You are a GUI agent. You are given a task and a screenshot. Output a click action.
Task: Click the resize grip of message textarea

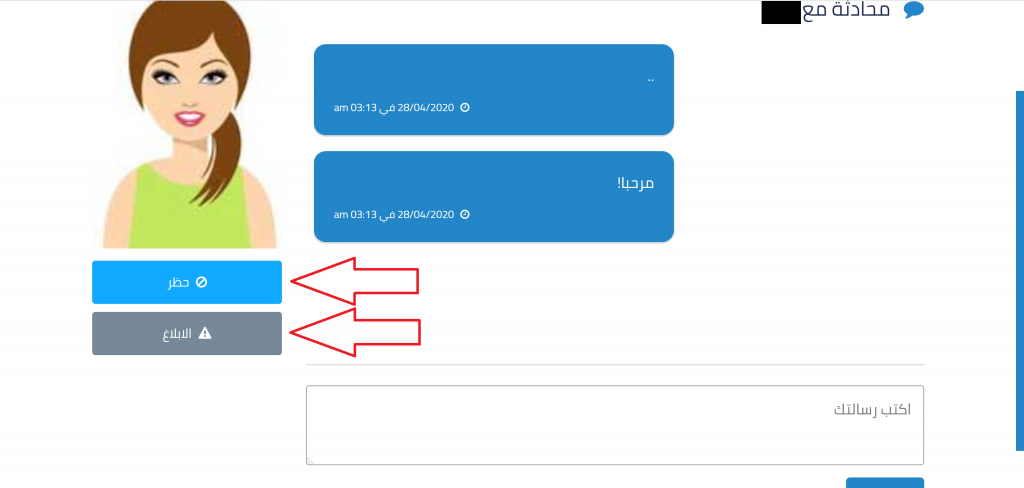point(310,461)
